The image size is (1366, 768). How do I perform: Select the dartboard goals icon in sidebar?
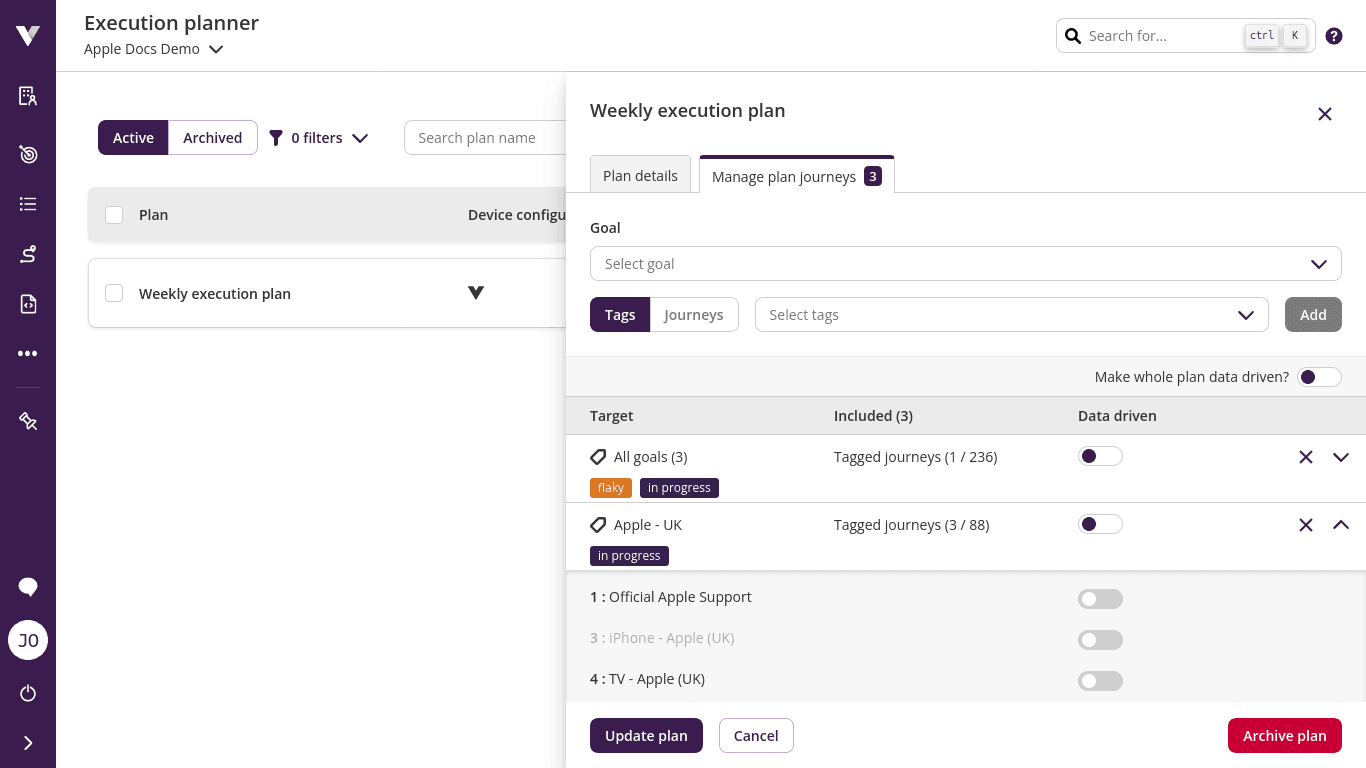pyautogui.click(x=27, y=154)
